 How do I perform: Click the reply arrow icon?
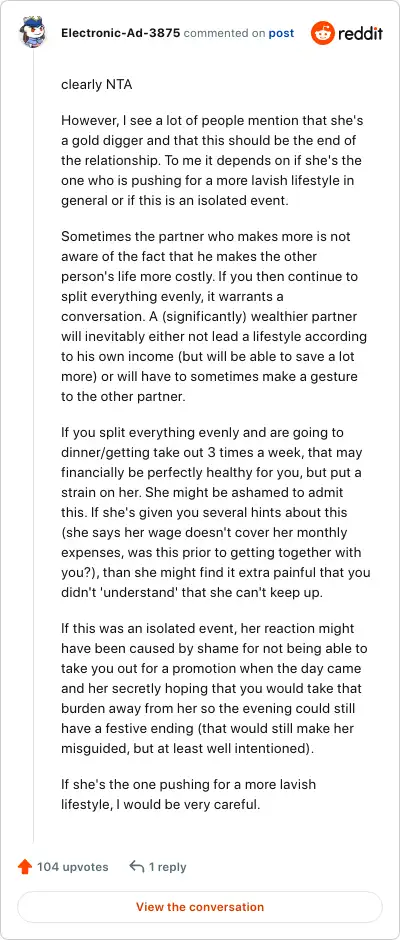point(137,867)
